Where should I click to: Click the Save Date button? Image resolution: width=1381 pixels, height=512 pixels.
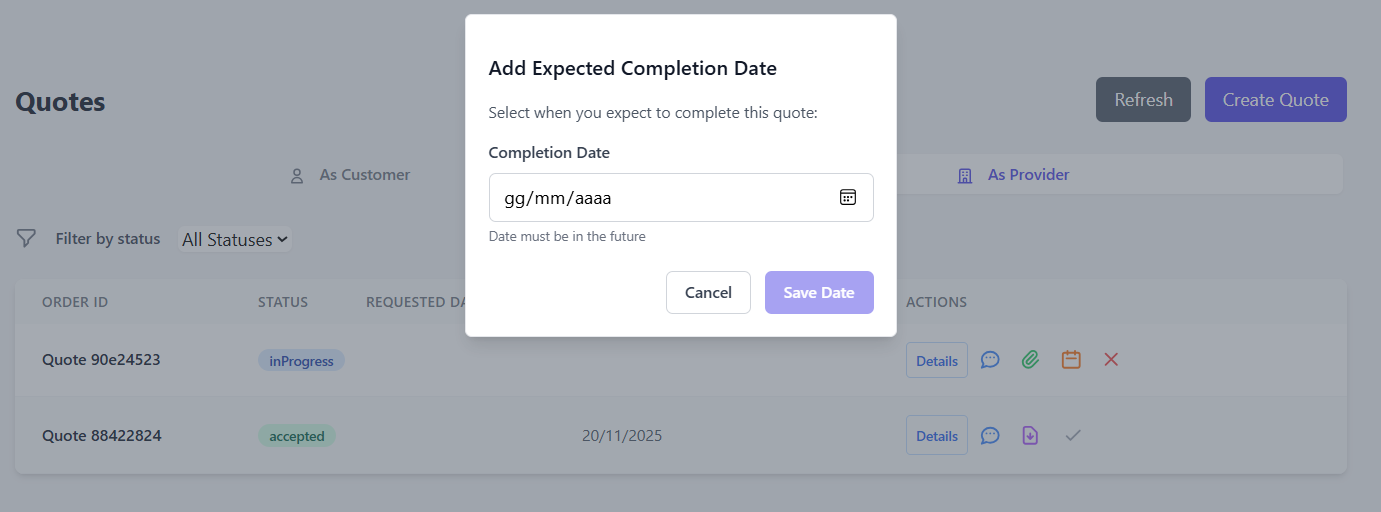click(818, 293)
